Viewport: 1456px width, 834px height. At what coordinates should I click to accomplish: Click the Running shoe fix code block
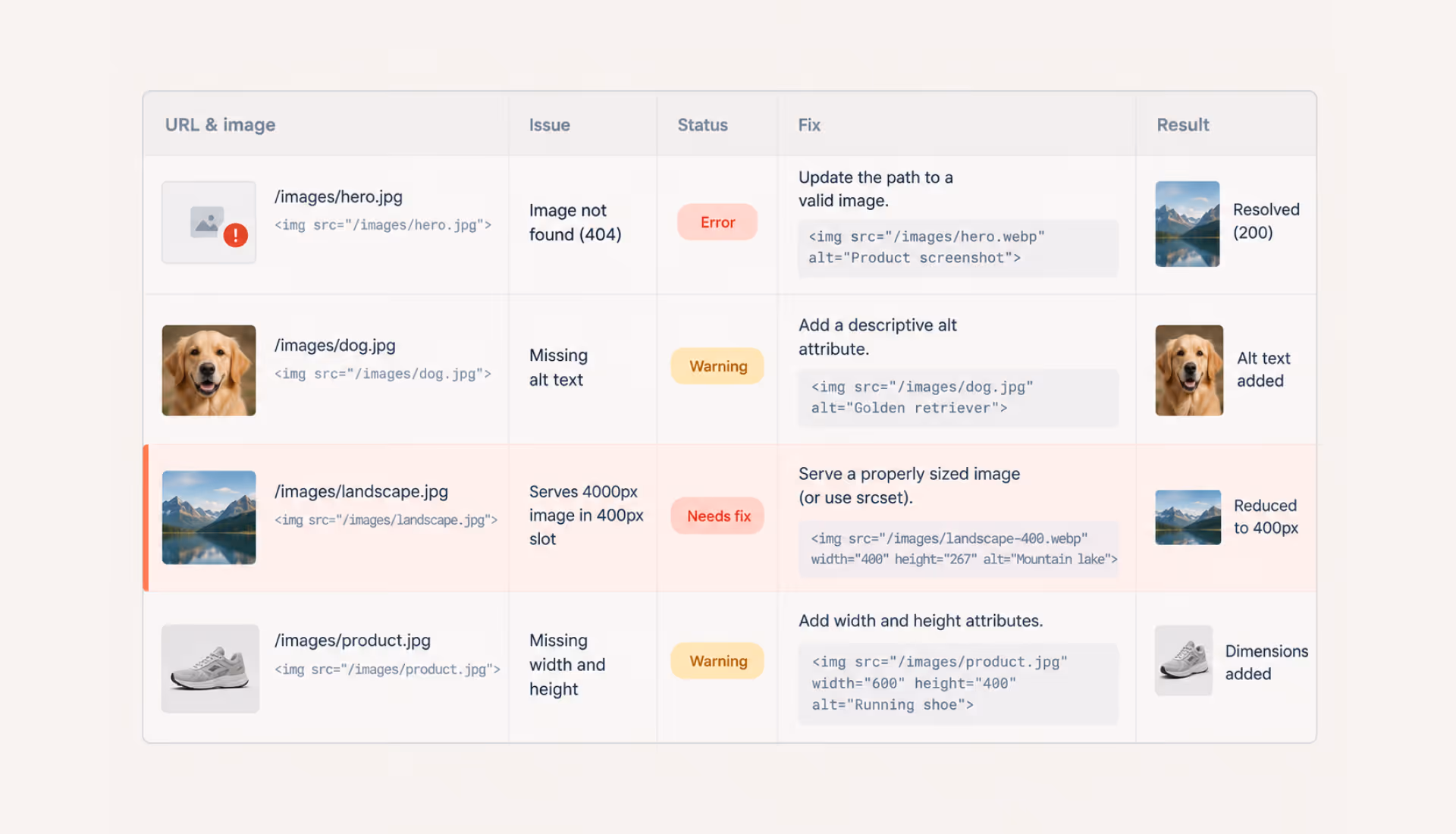coord(958,684)
